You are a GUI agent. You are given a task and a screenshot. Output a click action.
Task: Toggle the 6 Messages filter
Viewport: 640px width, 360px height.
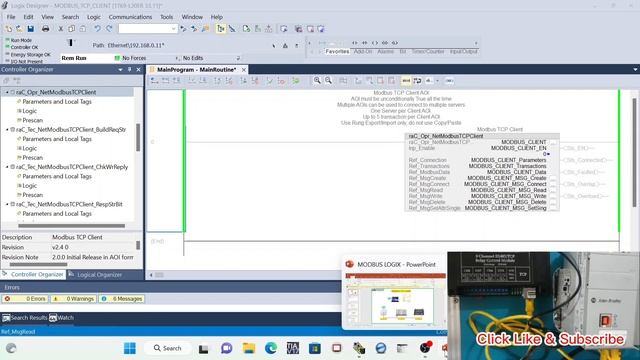(x=122, y=299)
